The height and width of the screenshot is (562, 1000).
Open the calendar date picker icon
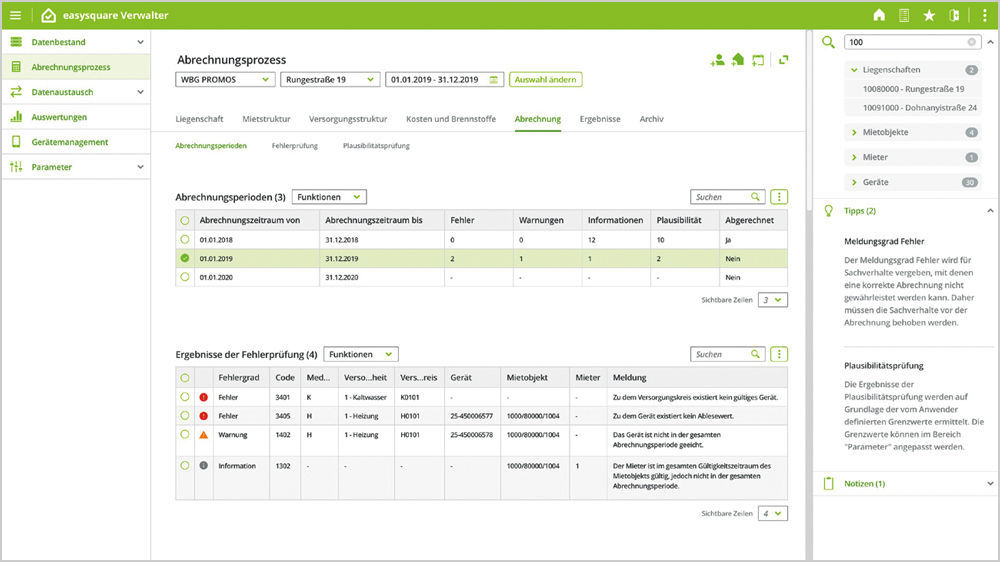pos(493,80)
